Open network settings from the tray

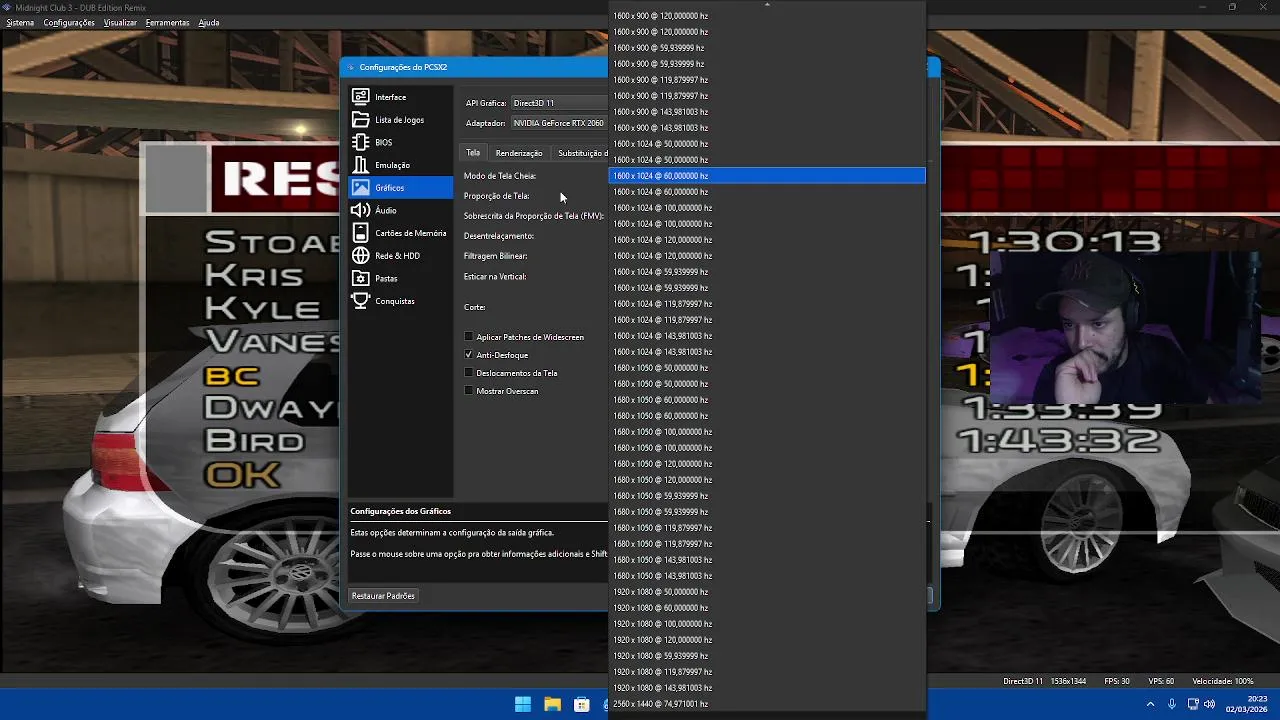[x=1193, y=705]
